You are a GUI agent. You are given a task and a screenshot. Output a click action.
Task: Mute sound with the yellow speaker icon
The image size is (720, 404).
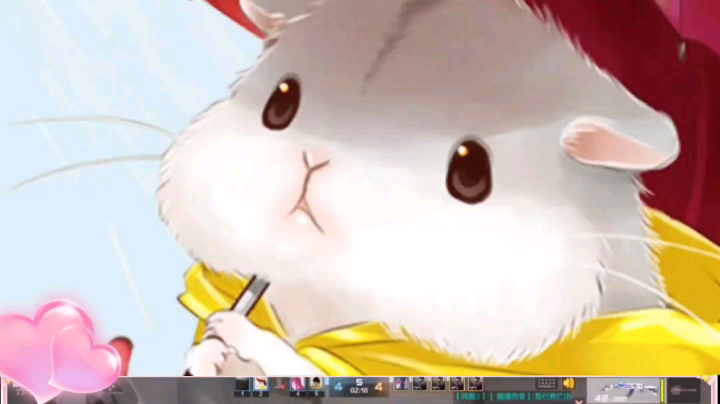click(x=569, y=383)
